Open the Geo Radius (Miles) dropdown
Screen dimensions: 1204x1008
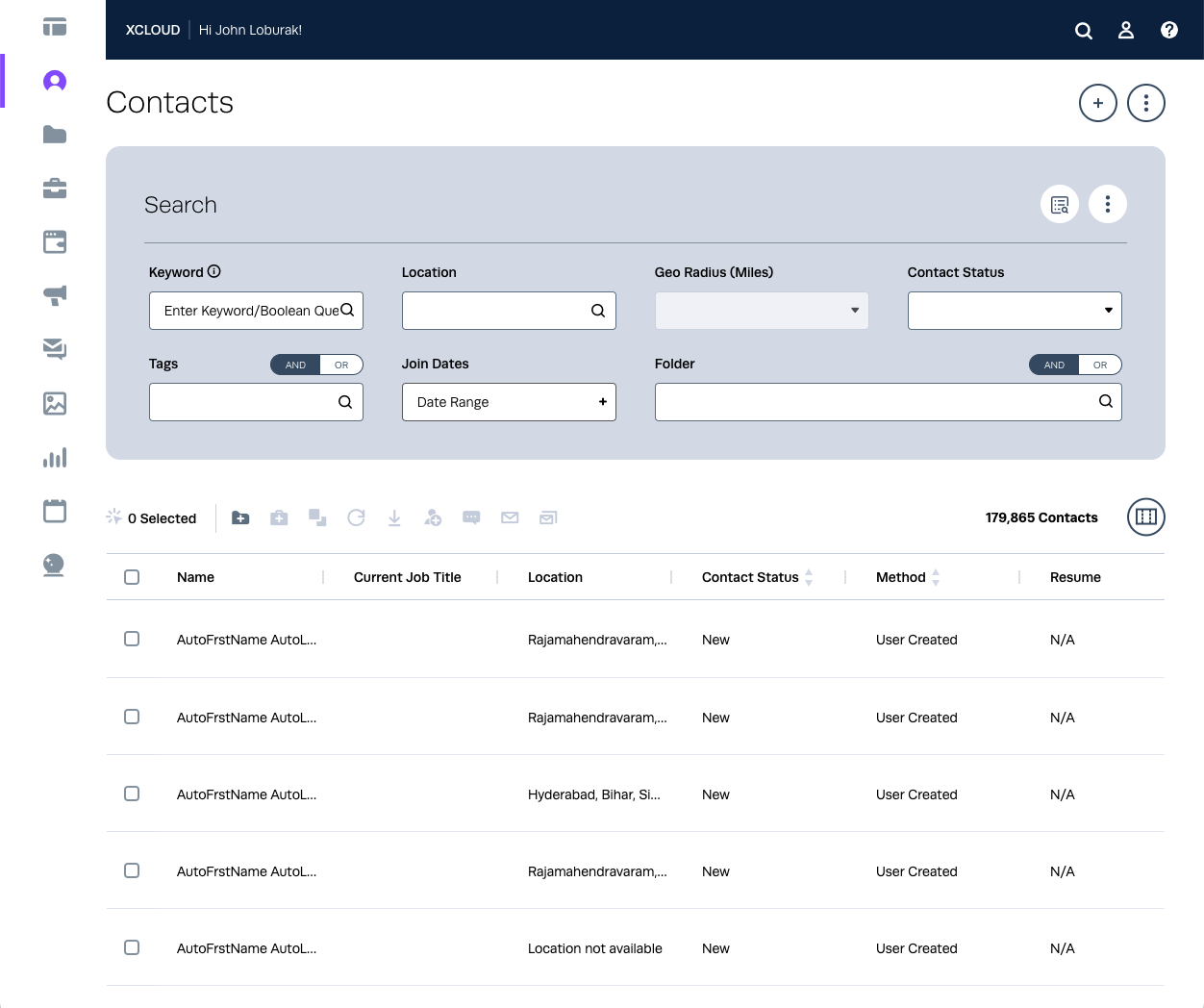pyautogui.click(x=762, y=311)
